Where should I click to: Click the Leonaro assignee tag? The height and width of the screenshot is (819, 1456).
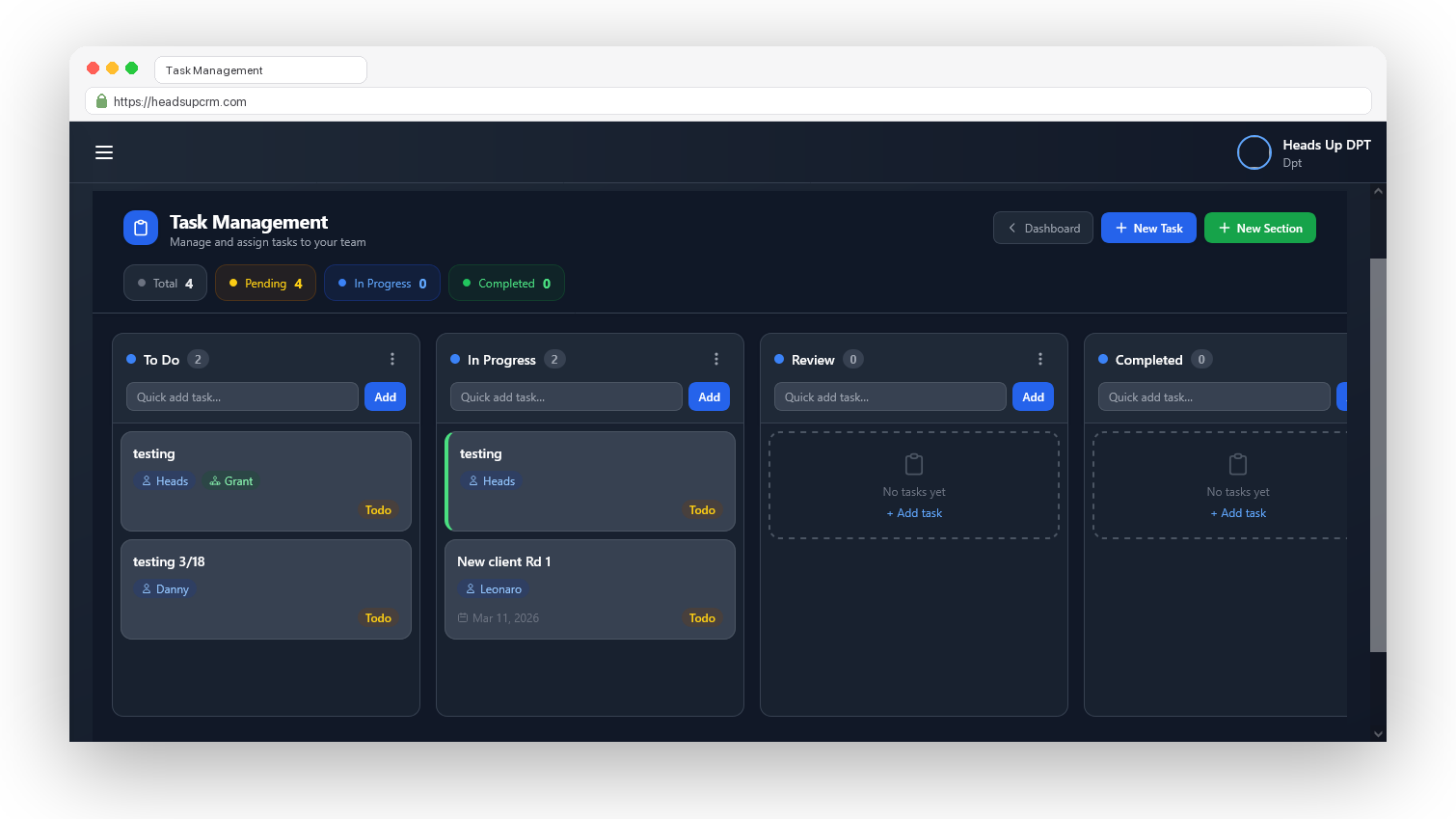(494, 588)
